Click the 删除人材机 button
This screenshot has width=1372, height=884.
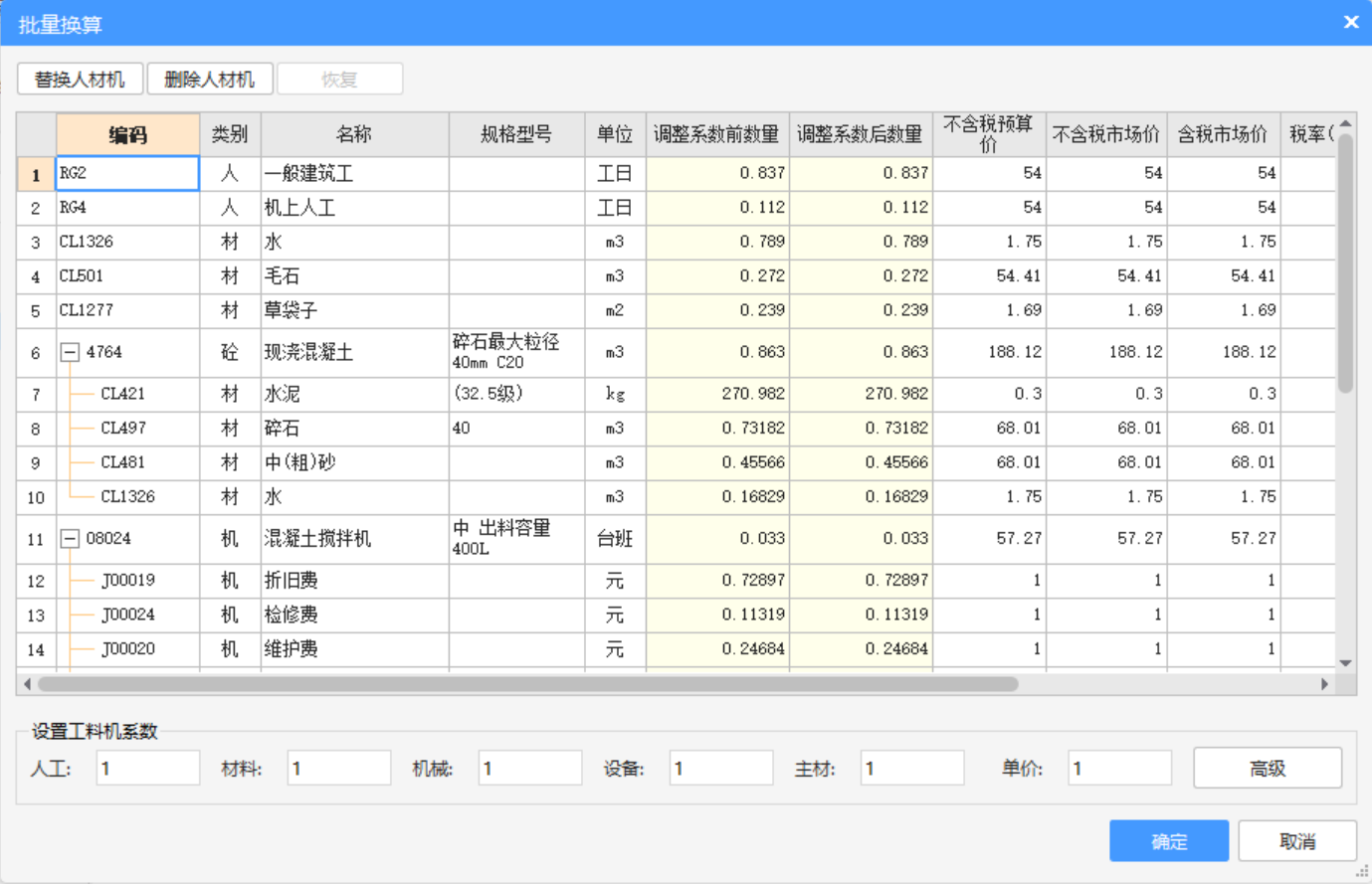click(x=210, y=80)
